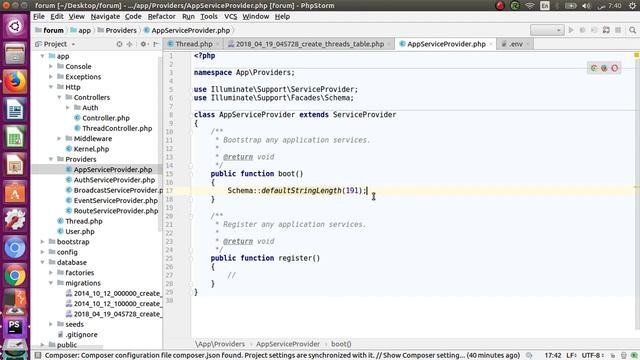Expand the Console folder

(51, 67)
